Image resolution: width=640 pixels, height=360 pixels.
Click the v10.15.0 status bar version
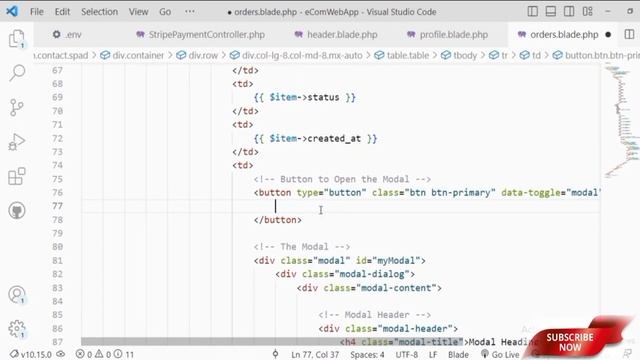[31, 354]
